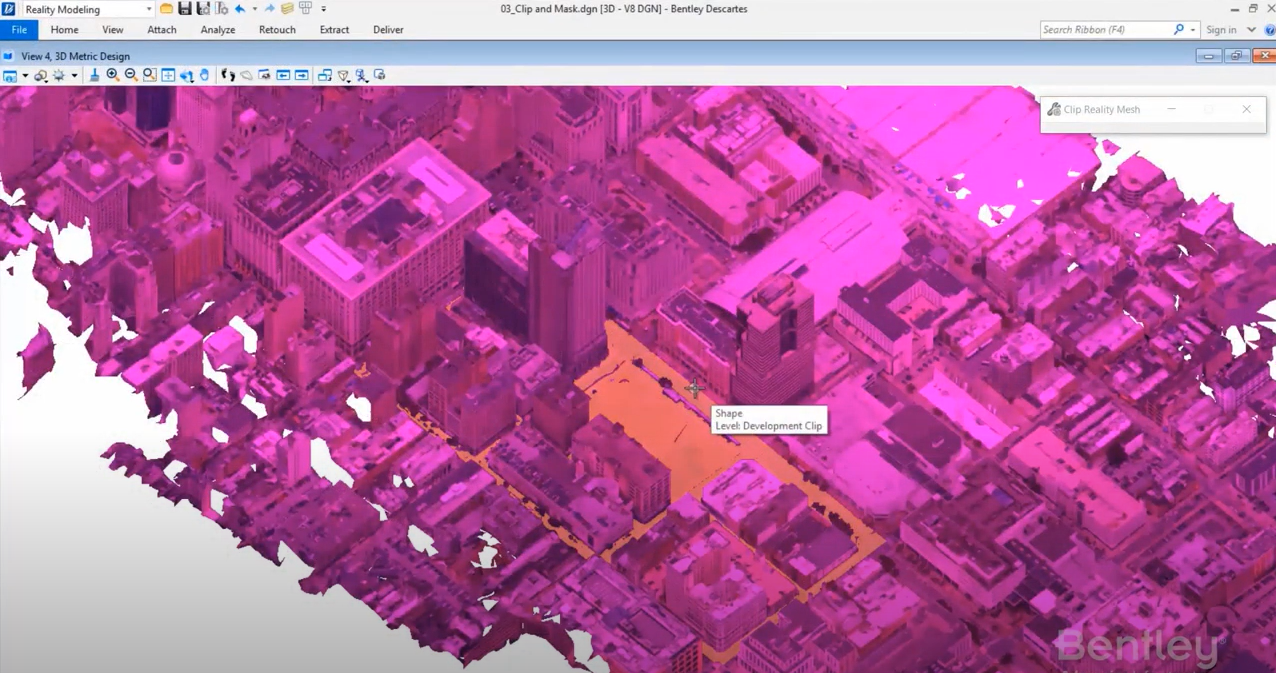Viewport: 1276px width, 673px height.
Task: Minimize the View 4 window
Action: click(1209, 56)
